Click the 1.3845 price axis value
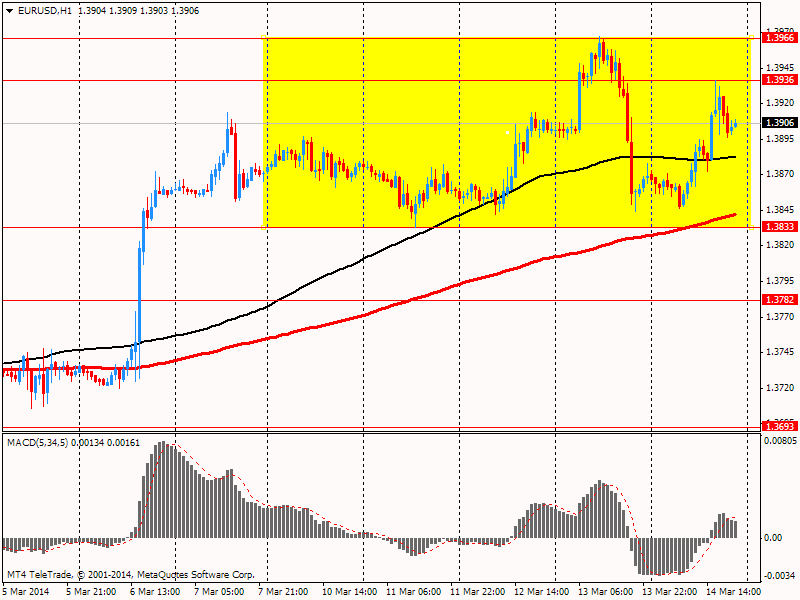The width and height of the screenshot is (800, 600). tap(780, 210)
